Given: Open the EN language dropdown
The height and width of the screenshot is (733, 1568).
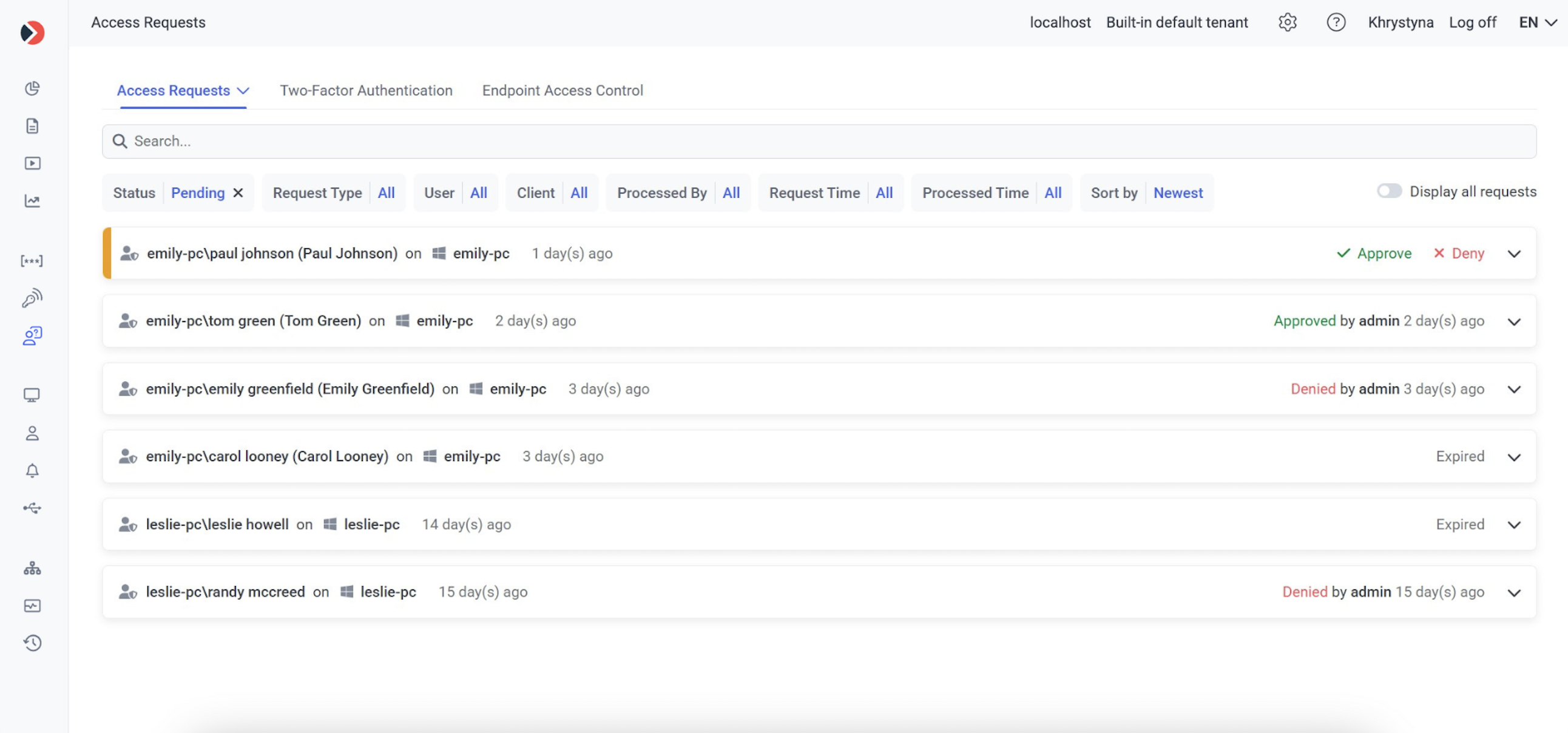Looking at the screenshot, I should [x=1538, y=22].
